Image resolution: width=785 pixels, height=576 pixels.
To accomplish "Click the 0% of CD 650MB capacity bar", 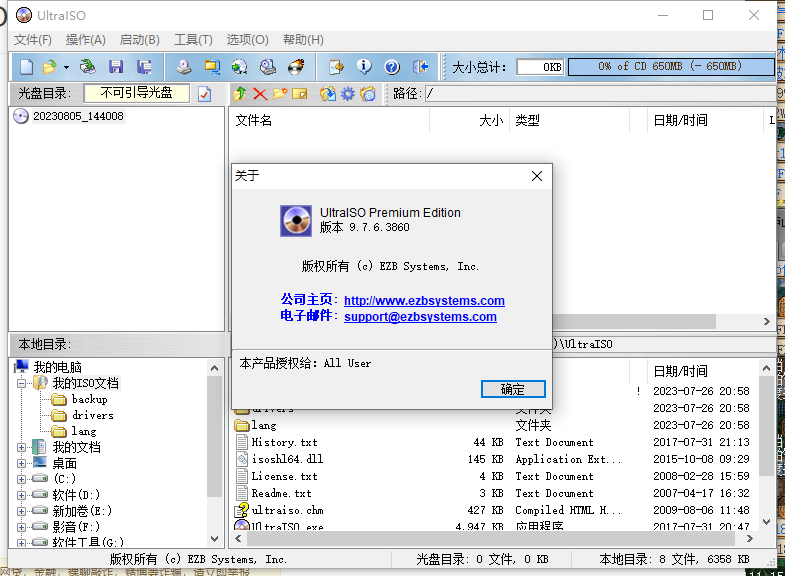I will (x=671, y=67).
